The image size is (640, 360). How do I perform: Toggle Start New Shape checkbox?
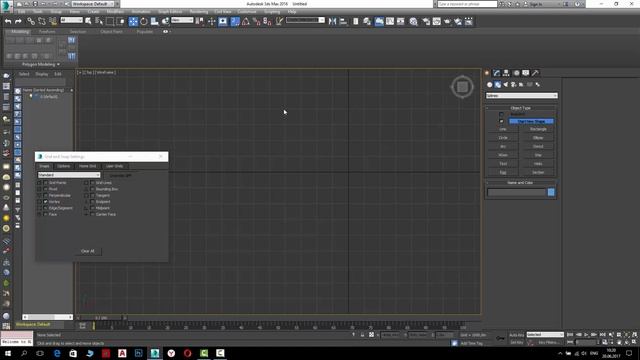(502, 121)
